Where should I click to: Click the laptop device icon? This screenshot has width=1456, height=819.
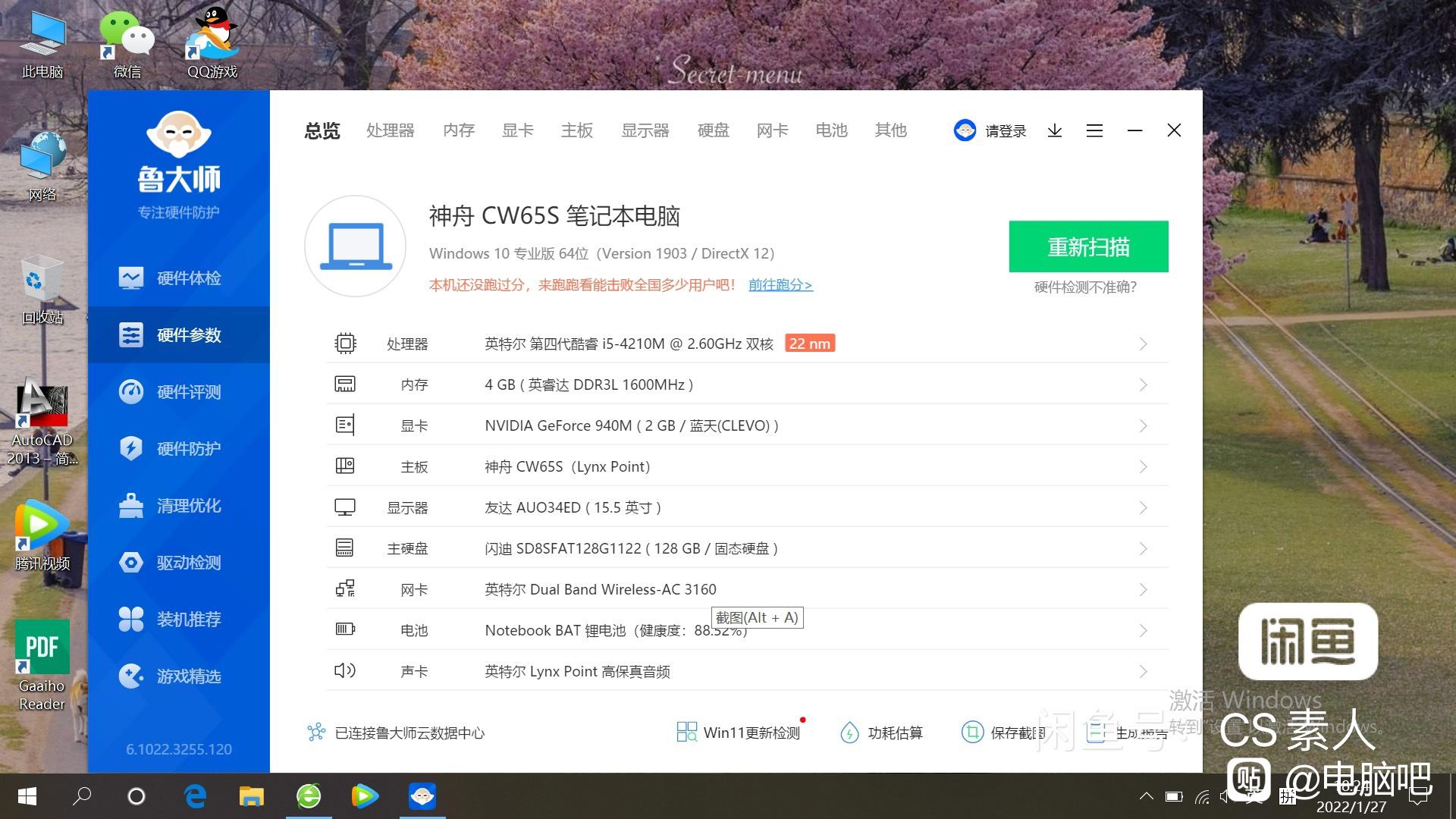pos(356,246)
